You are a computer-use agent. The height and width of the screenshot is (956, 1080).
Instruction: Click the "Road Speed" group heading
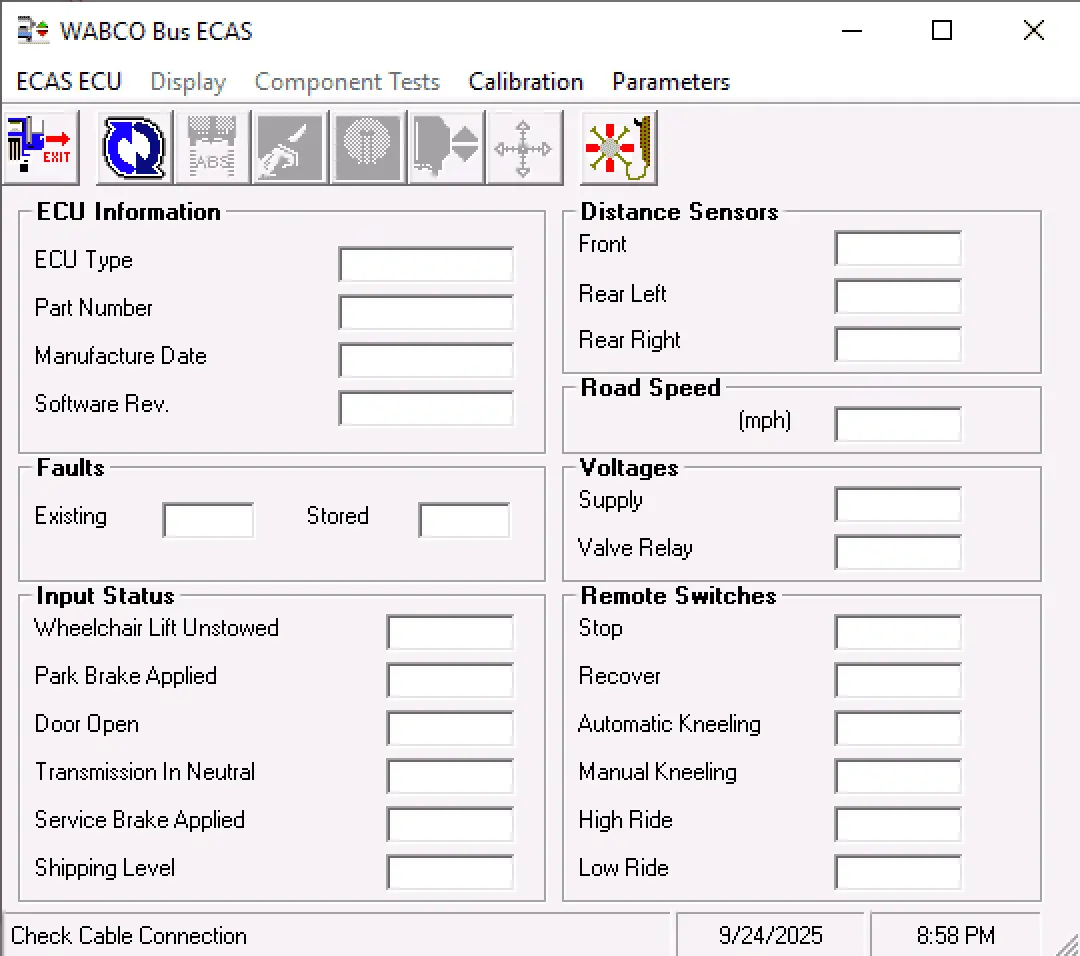point(651,388)
